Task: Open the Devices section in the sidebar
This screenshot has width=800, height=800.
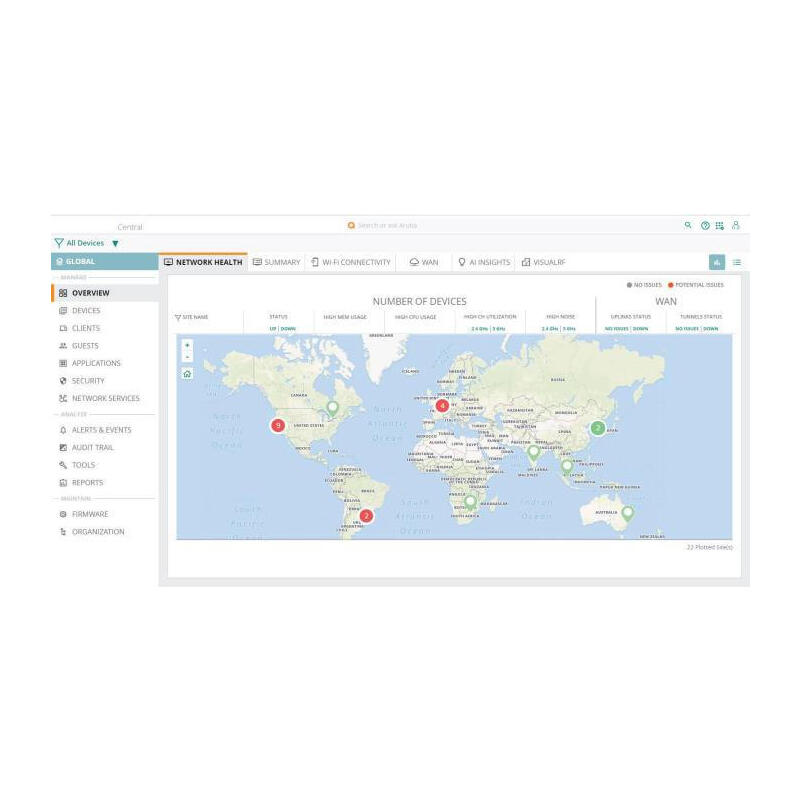Action: [x=85, y=310]
